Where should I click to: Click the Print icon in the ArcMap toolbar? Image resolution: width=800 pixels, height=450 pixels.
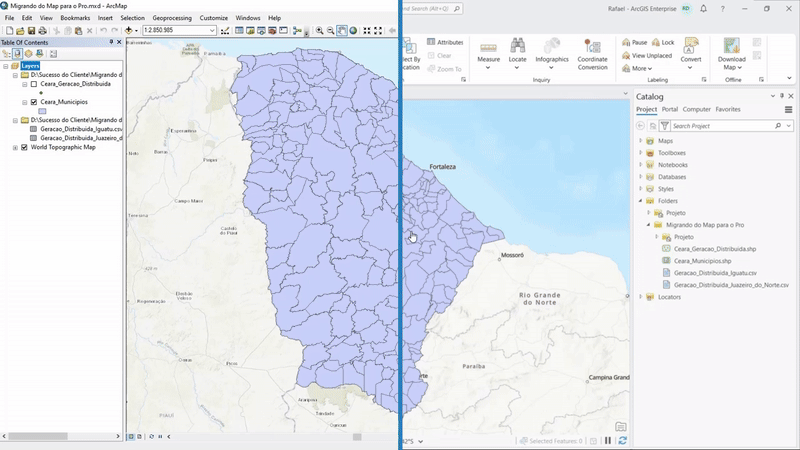(x=42, y=31)
